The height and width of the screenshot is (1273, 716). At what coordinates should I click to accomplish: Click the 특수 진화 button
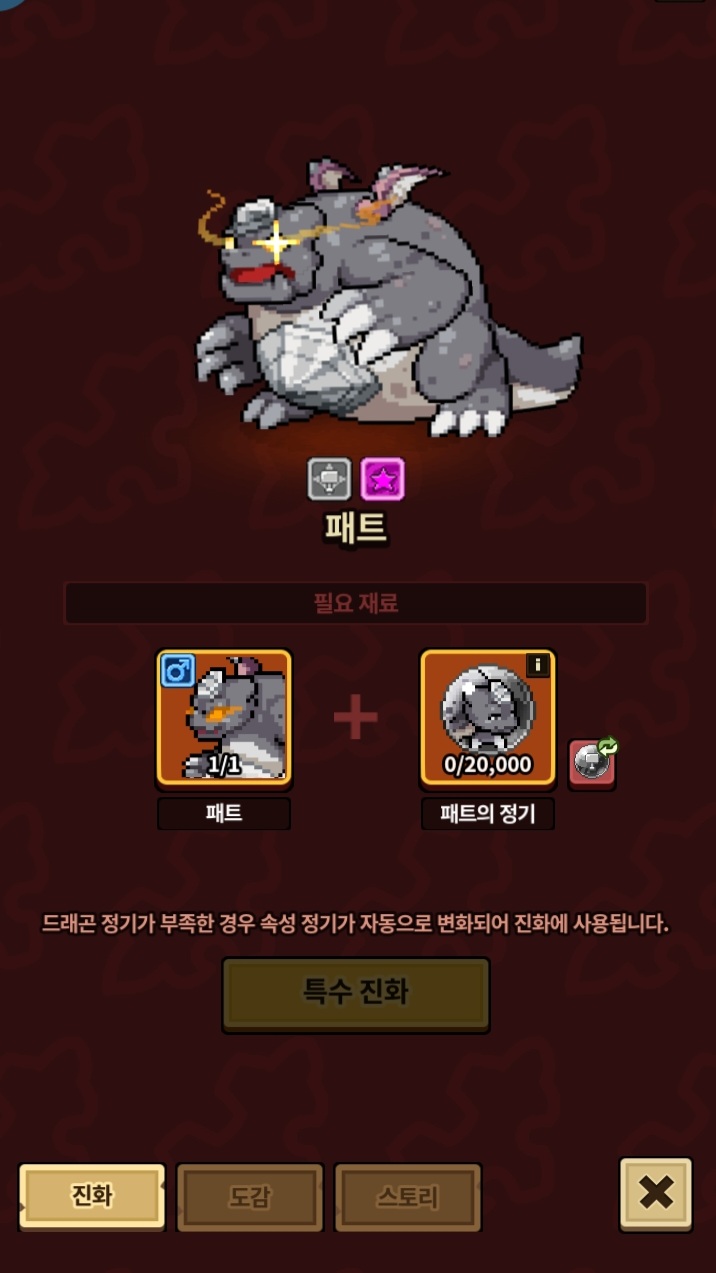[356, 993]
